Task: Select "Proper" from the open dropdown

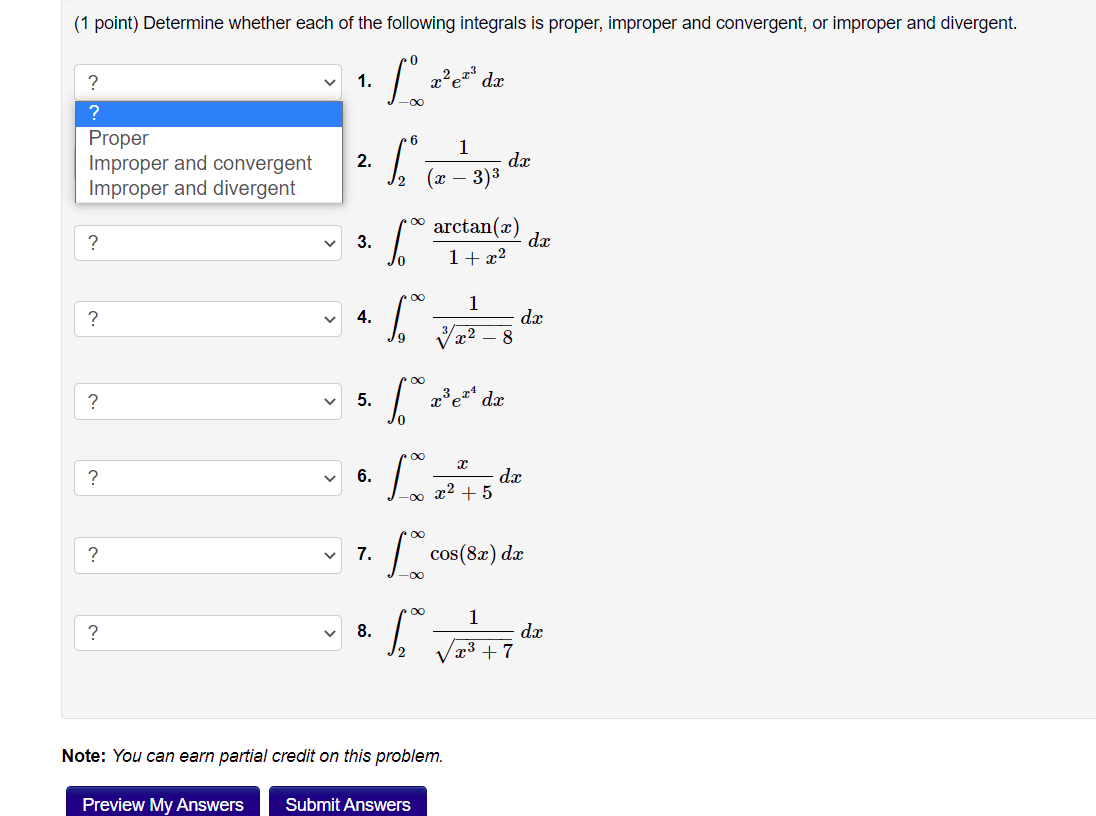Action: click(x=118, y=138)
